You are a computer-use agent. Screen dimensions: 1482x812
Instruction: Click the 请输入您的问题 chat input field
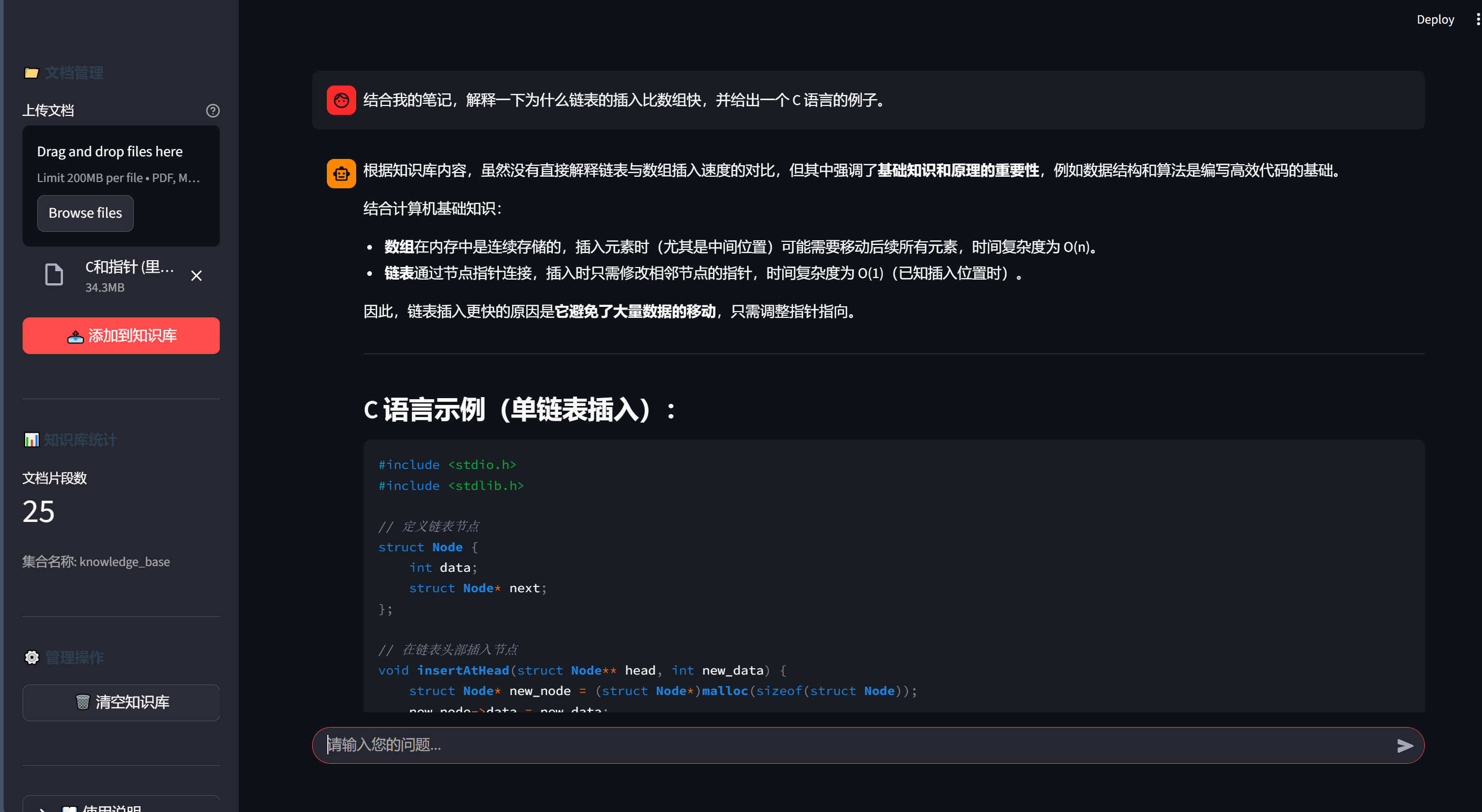tap(805, 745)
